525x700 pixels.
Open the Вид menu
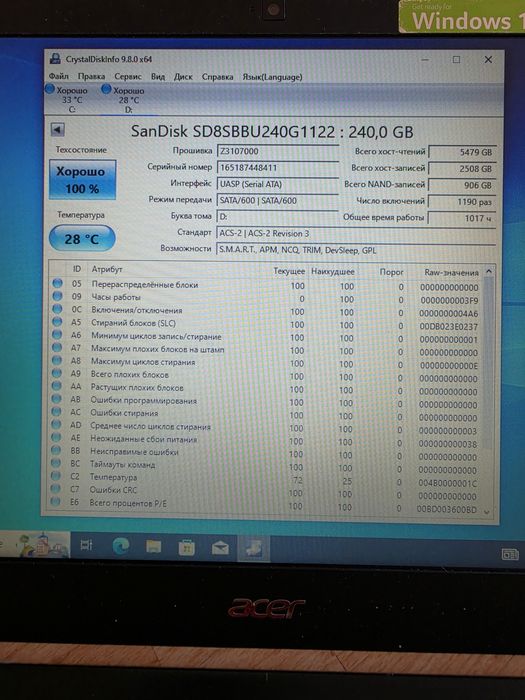point(158,76)
